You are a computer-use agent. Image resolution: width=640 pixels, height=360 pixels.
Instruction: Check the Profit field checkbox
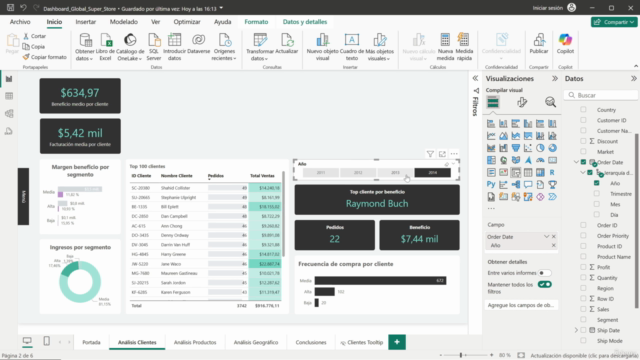583,267
